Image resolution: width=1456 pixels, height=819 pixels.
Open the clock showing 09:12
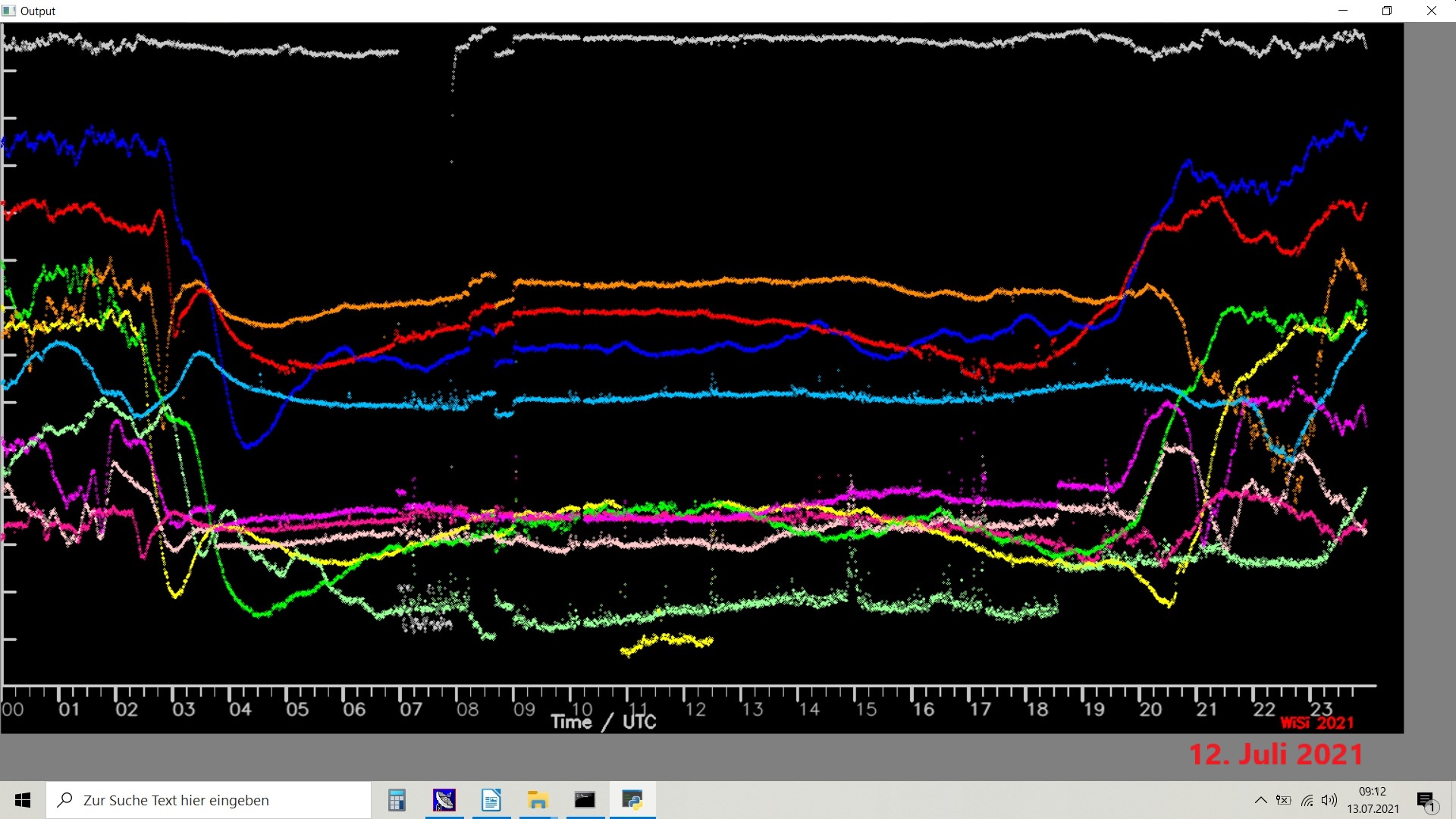click(1373, 800)
